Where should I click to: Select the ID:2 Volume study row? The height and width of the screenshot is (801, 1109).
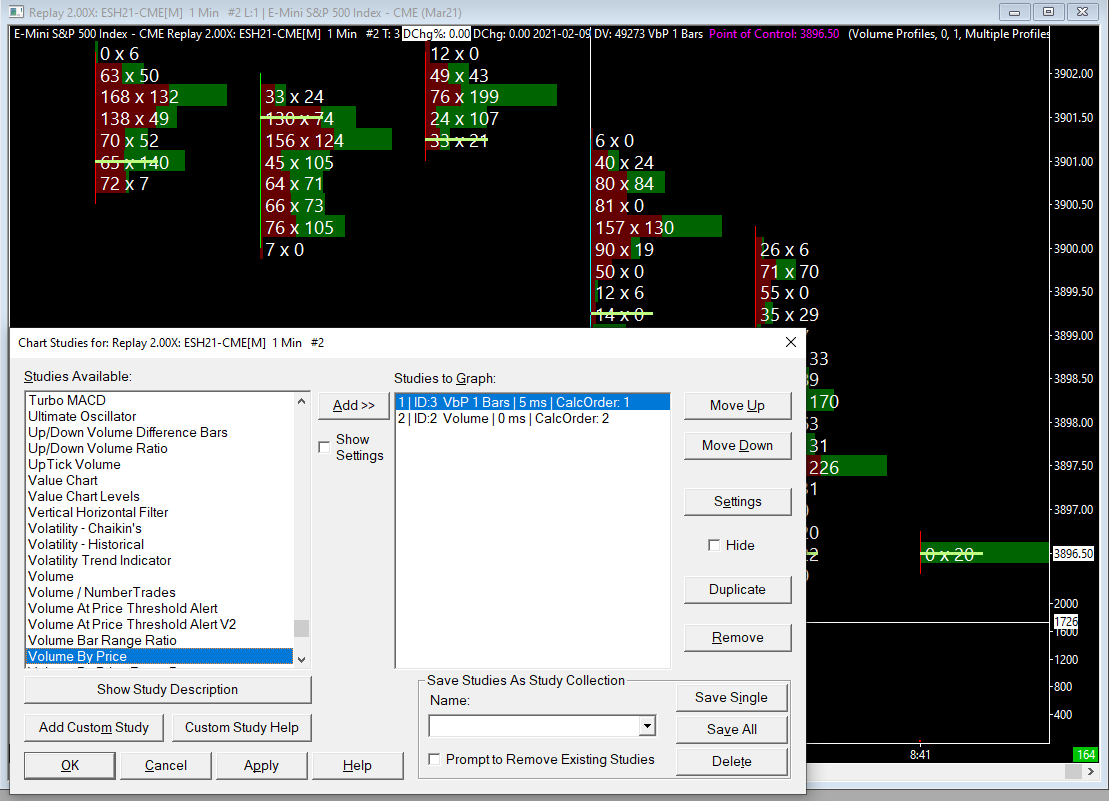click(x=532, y=419)
